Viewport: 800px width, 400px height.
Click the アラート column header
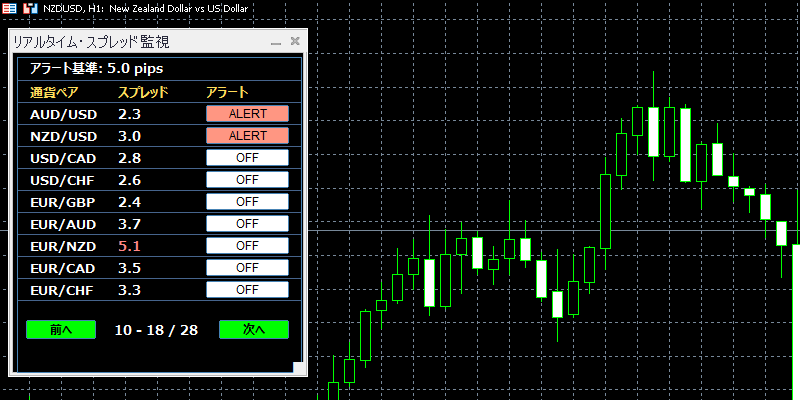point(227,92)
